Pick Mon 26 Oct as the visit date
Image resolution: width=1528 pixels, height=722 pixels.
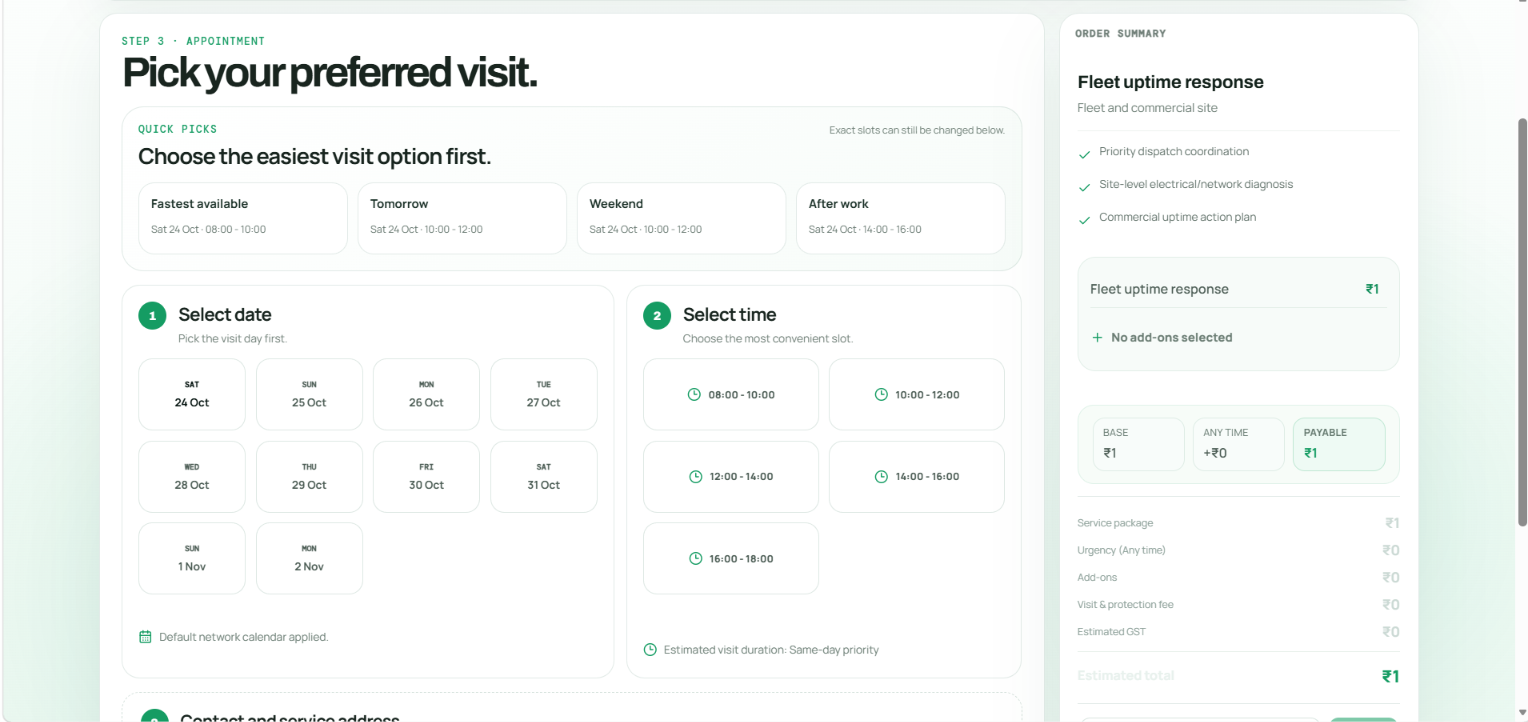tap(426, 395)
